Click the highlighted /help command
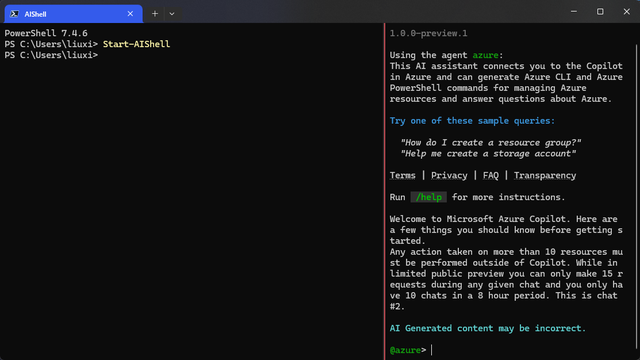 coord(429,197)
